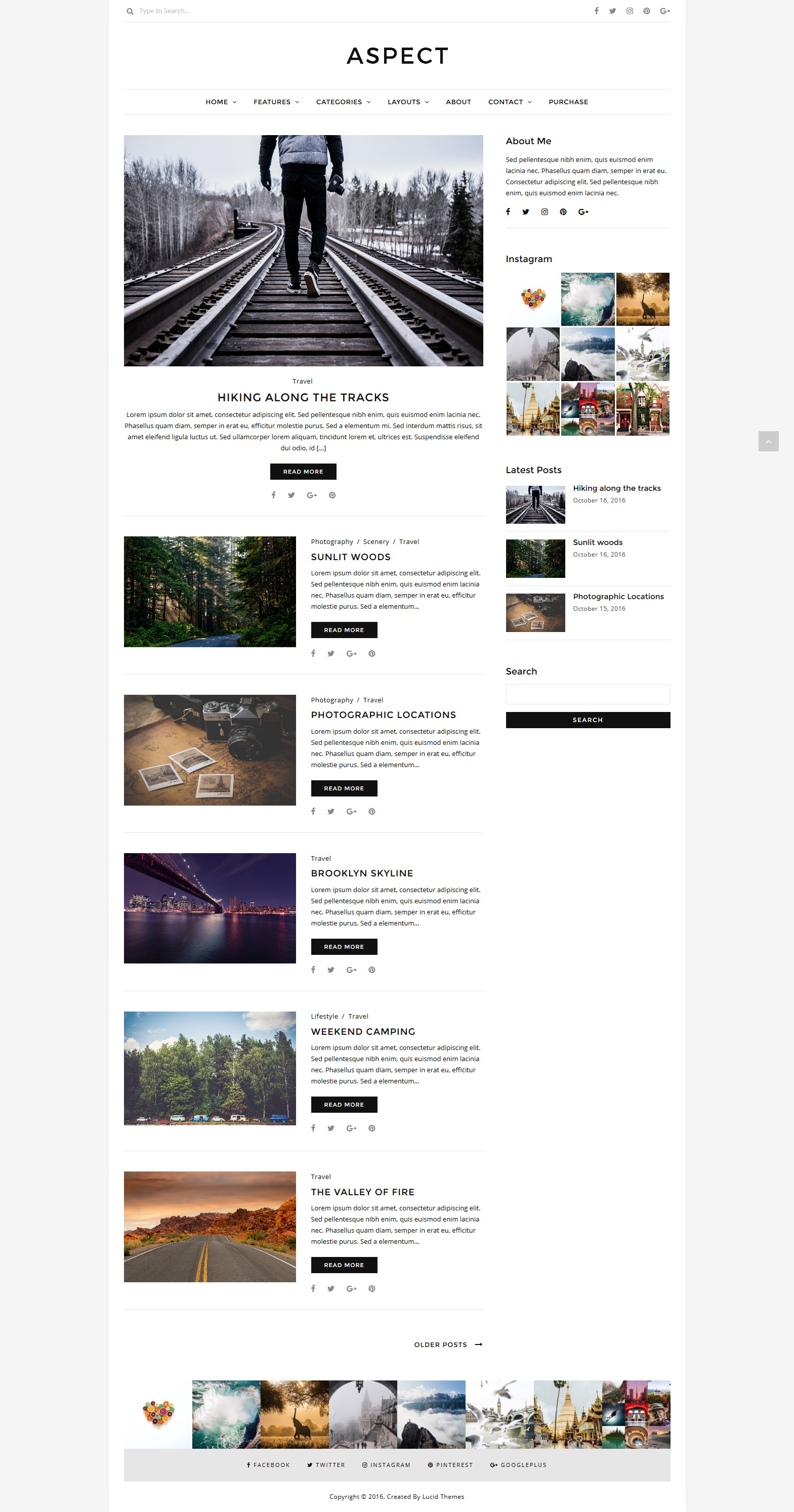Go to the Purchase menu item
Viewport: 794px width, 1512px height.
[x=568, y=102]
